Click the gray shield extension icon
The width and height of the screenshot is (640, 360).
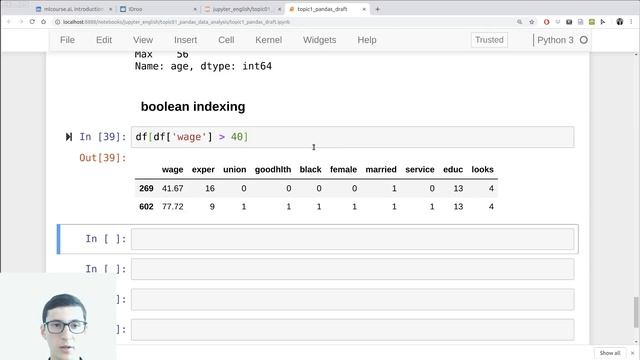[x=558, y=22]
